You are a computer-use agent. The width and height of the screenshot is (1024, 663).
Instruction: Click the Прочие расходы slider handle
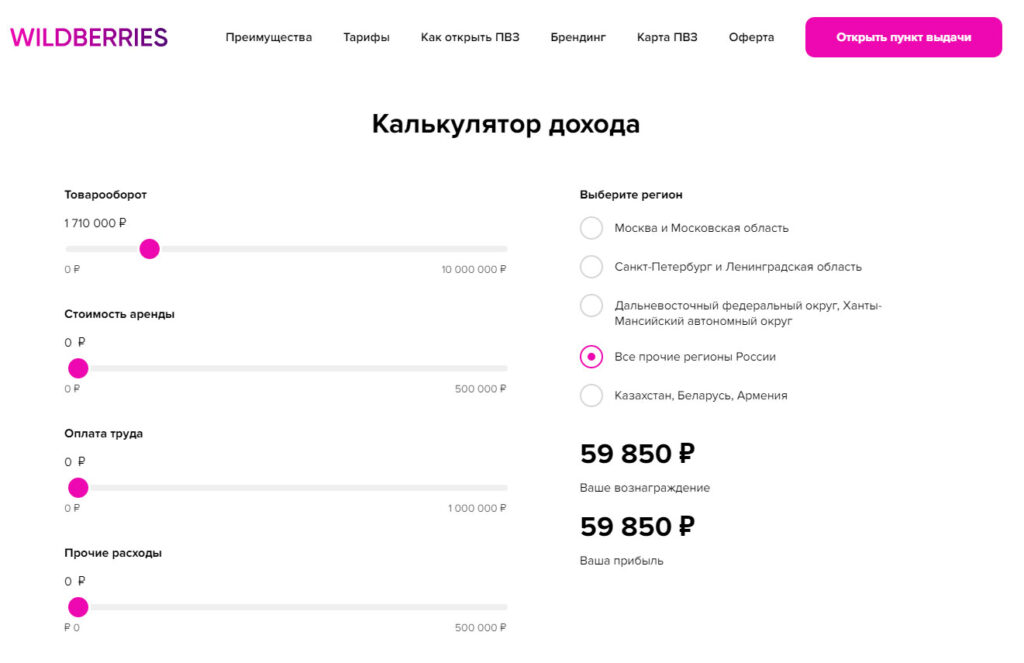78,607
